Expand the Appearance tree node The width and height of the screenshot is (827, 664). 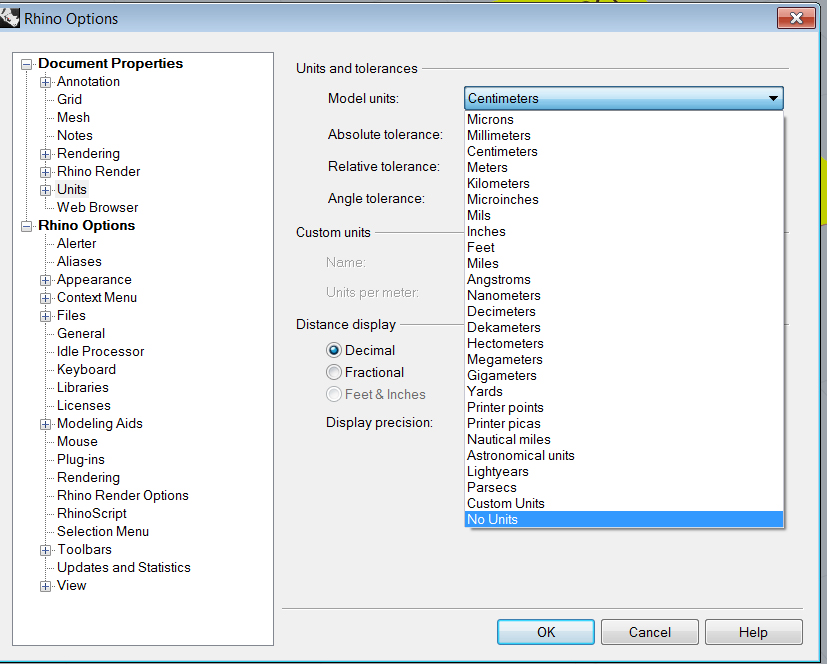[45, 280]
